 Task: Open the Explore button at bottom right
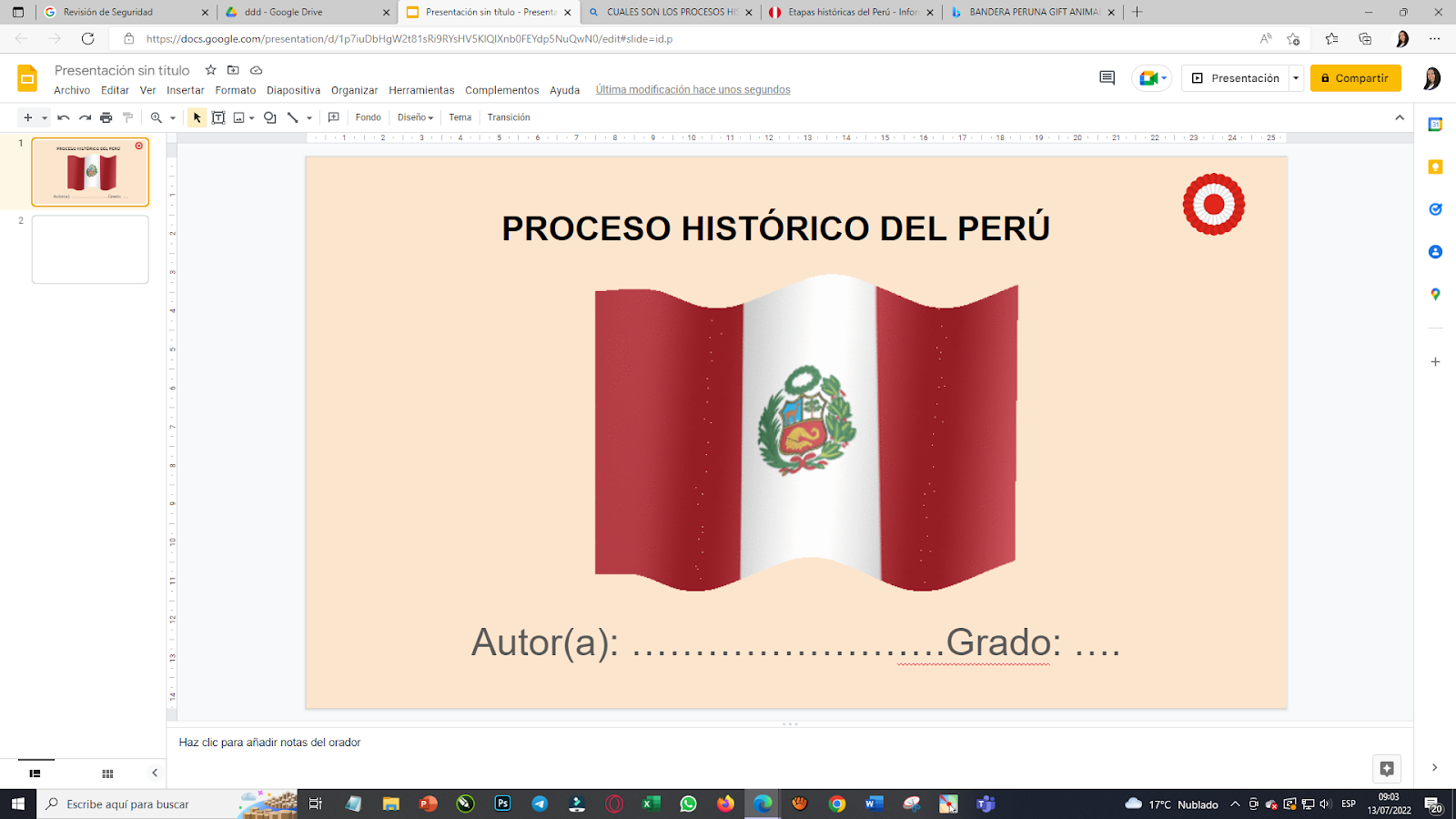pos(1387,769)
